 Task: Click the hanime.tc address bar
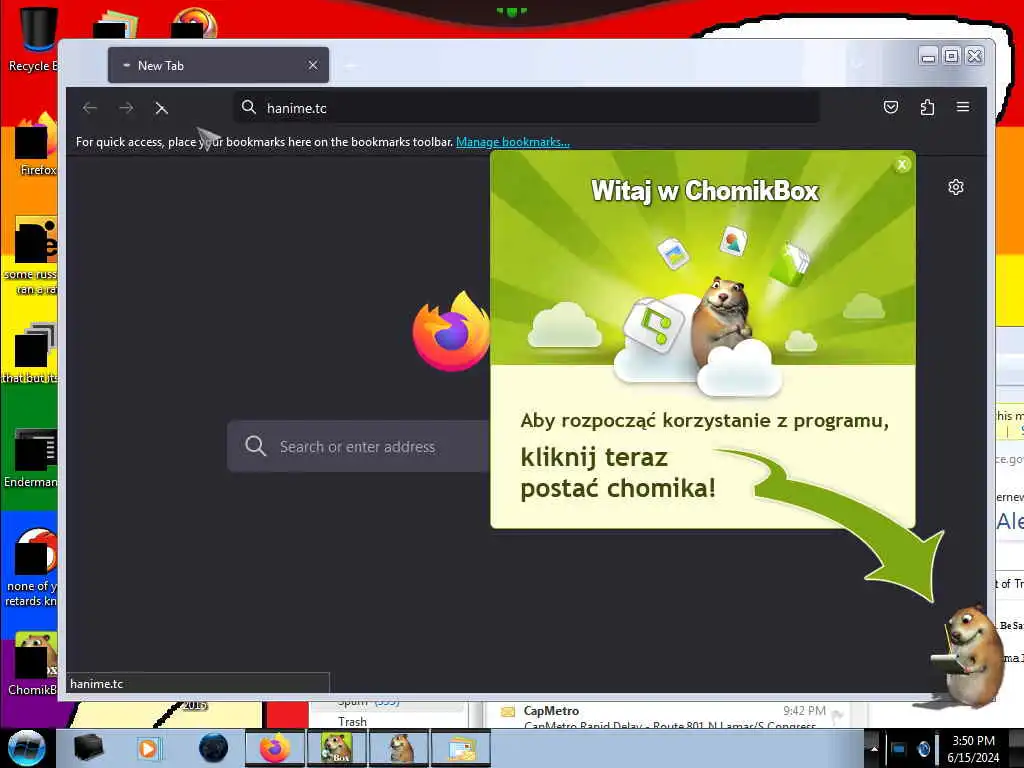point(526,108)
